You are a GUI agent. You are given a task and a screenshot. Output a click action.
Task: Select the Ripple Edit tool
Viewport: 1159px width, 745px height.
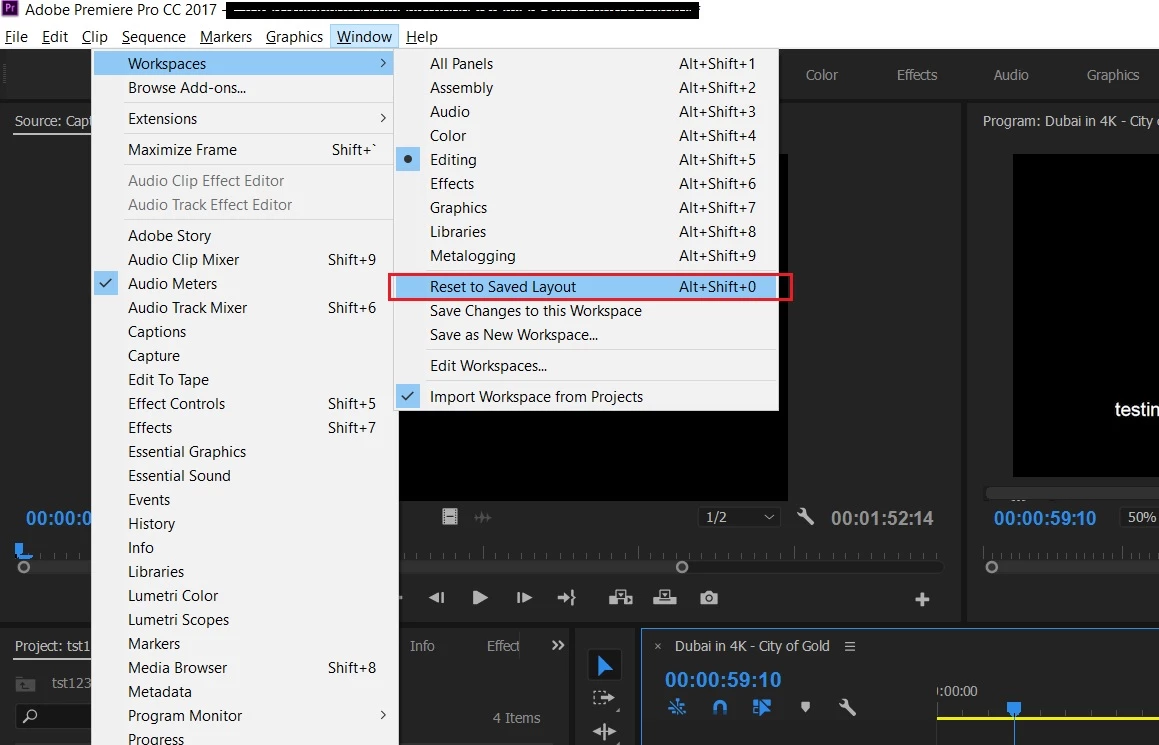pyautogui.click(x=604, y=732)
